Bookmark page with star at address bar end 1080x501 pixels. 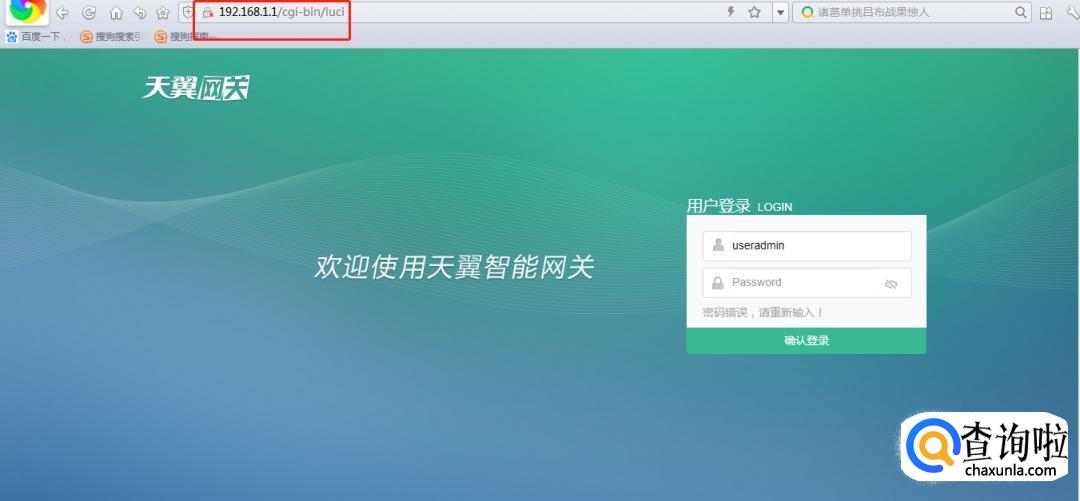[754, 12]
